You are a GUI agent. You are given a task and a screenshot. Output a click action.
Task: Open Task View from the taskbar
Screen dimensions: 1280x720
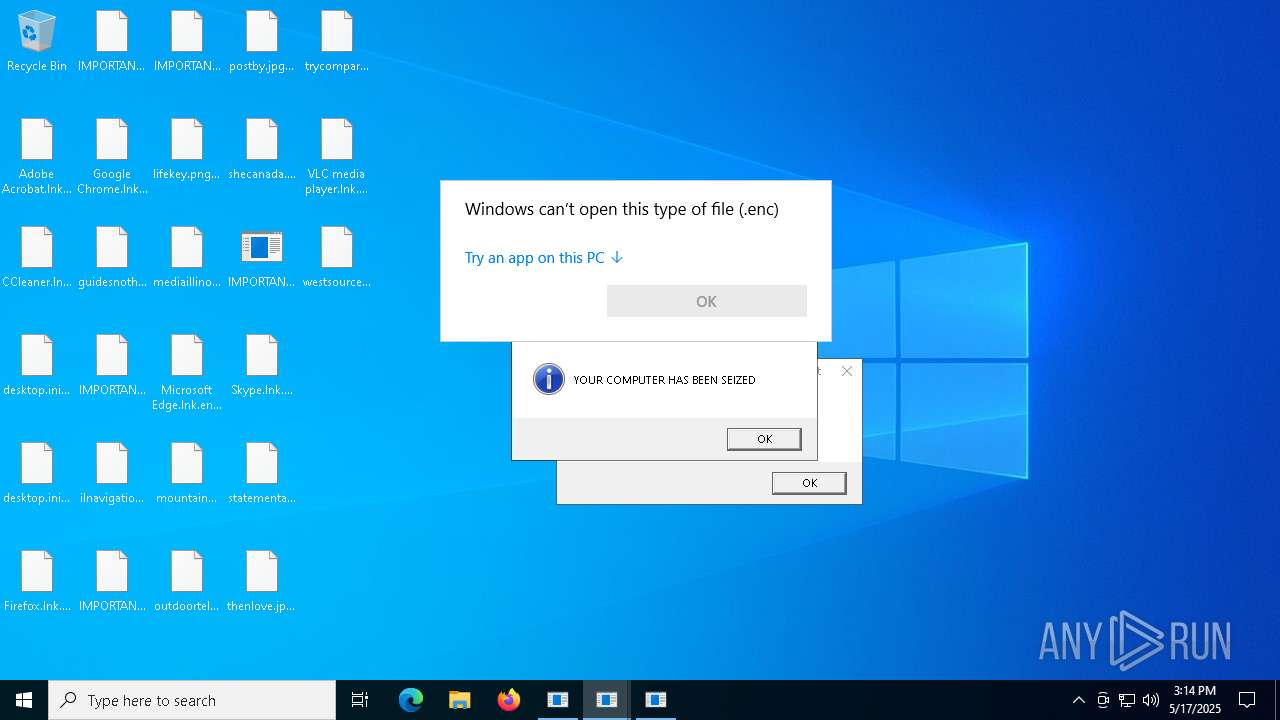[360, 700]
